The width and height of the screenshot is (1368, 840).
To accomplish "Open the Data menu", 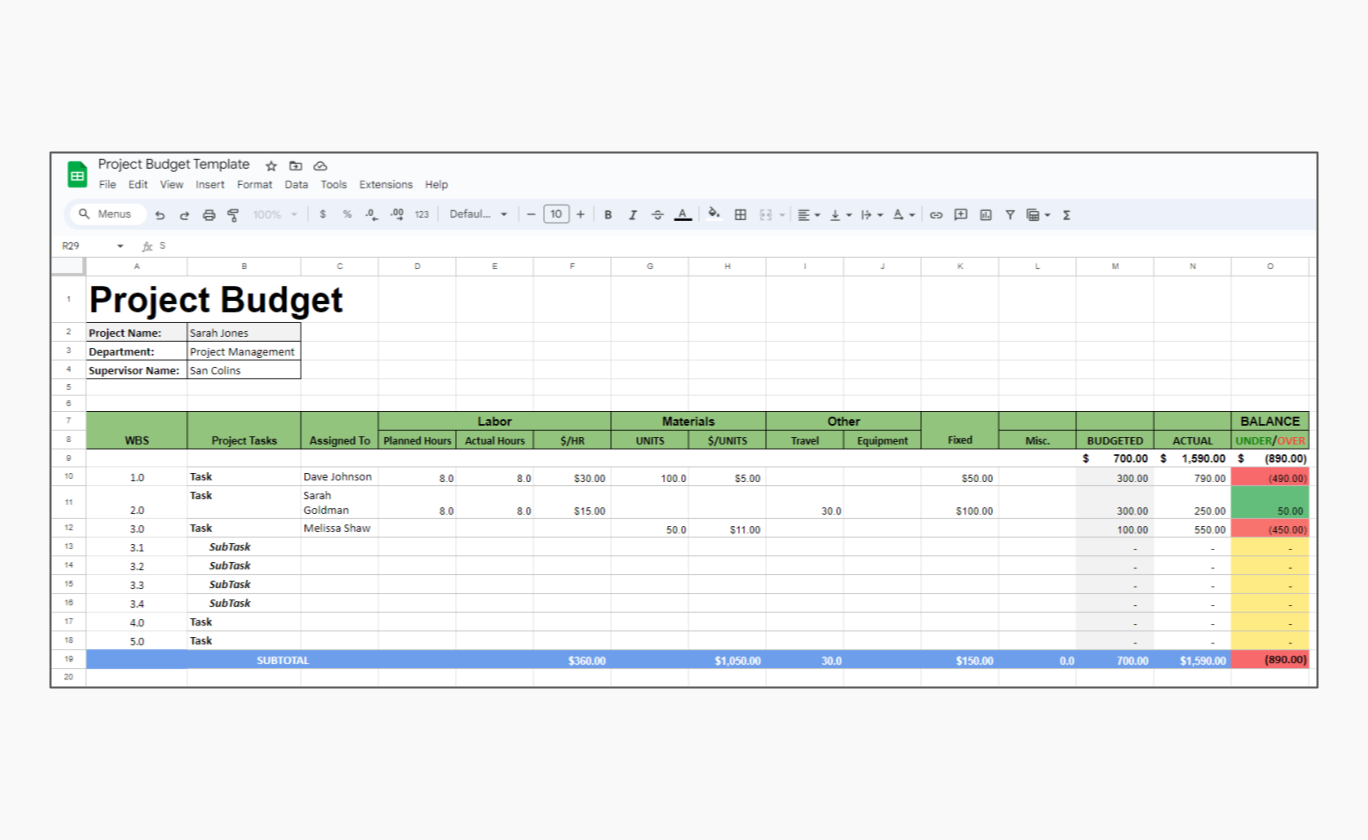I will pyautogui.click(x=296, y=184).
